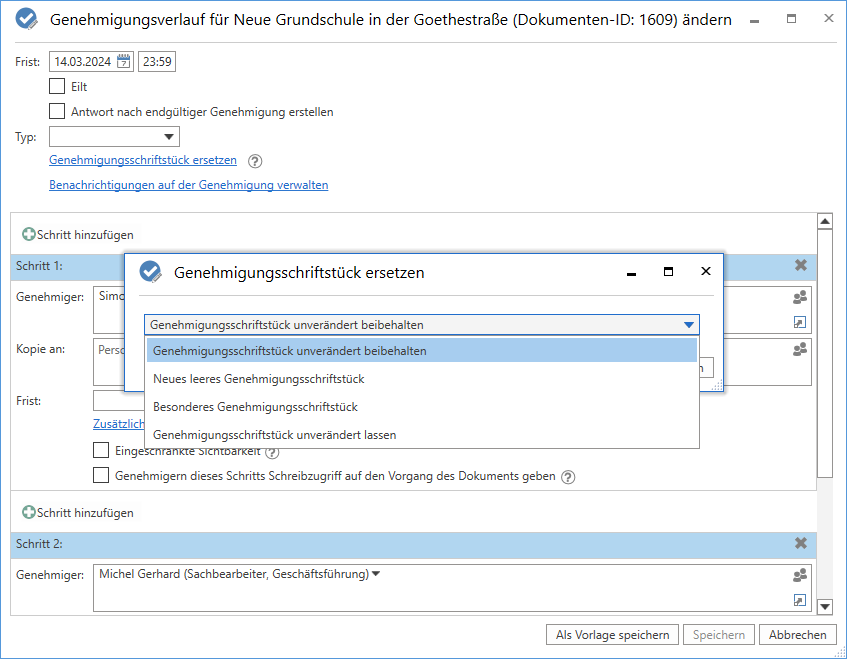Remove Schritt 1 with its X icon
This screenshot has width=847, height=659.
(800, 266)
